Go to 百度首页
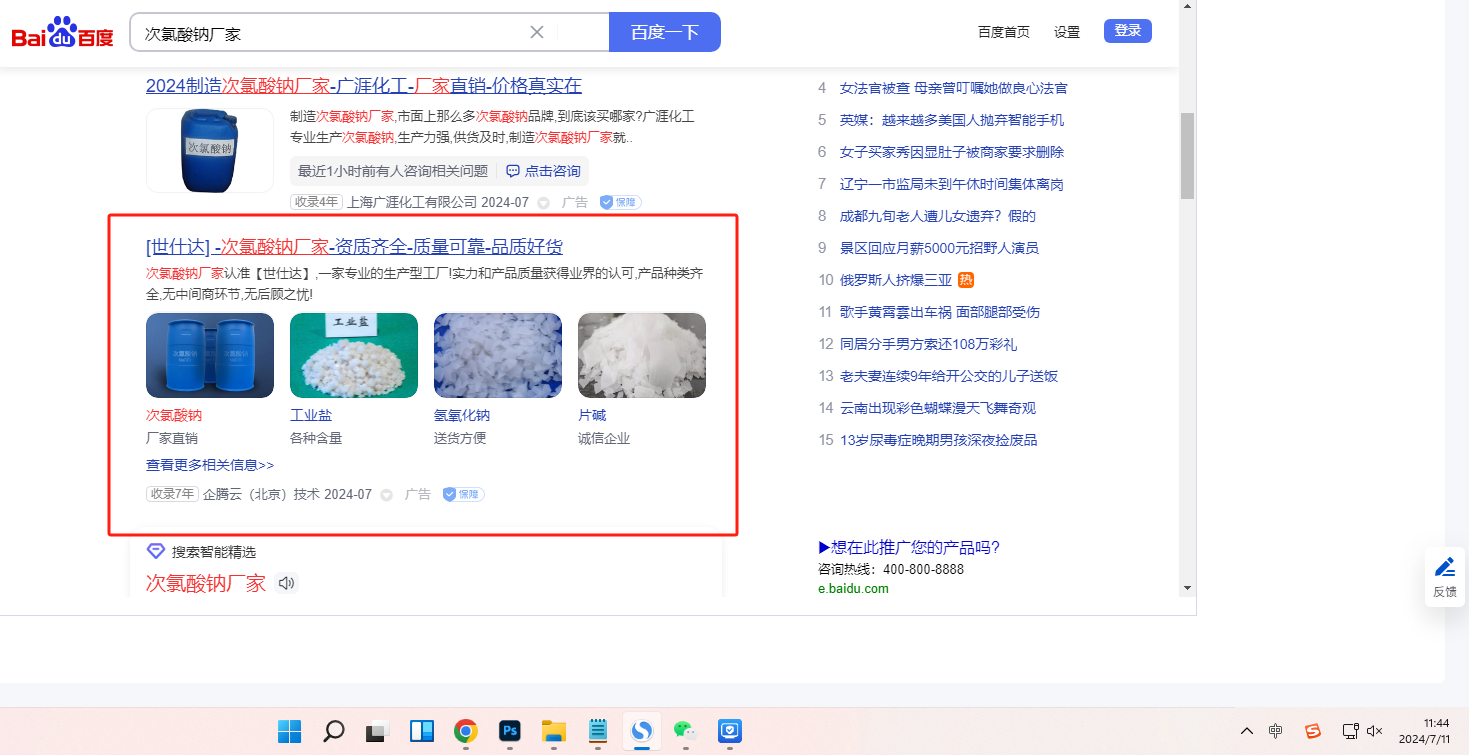The image size is (1469, 755). click(x=1004, y=32)
